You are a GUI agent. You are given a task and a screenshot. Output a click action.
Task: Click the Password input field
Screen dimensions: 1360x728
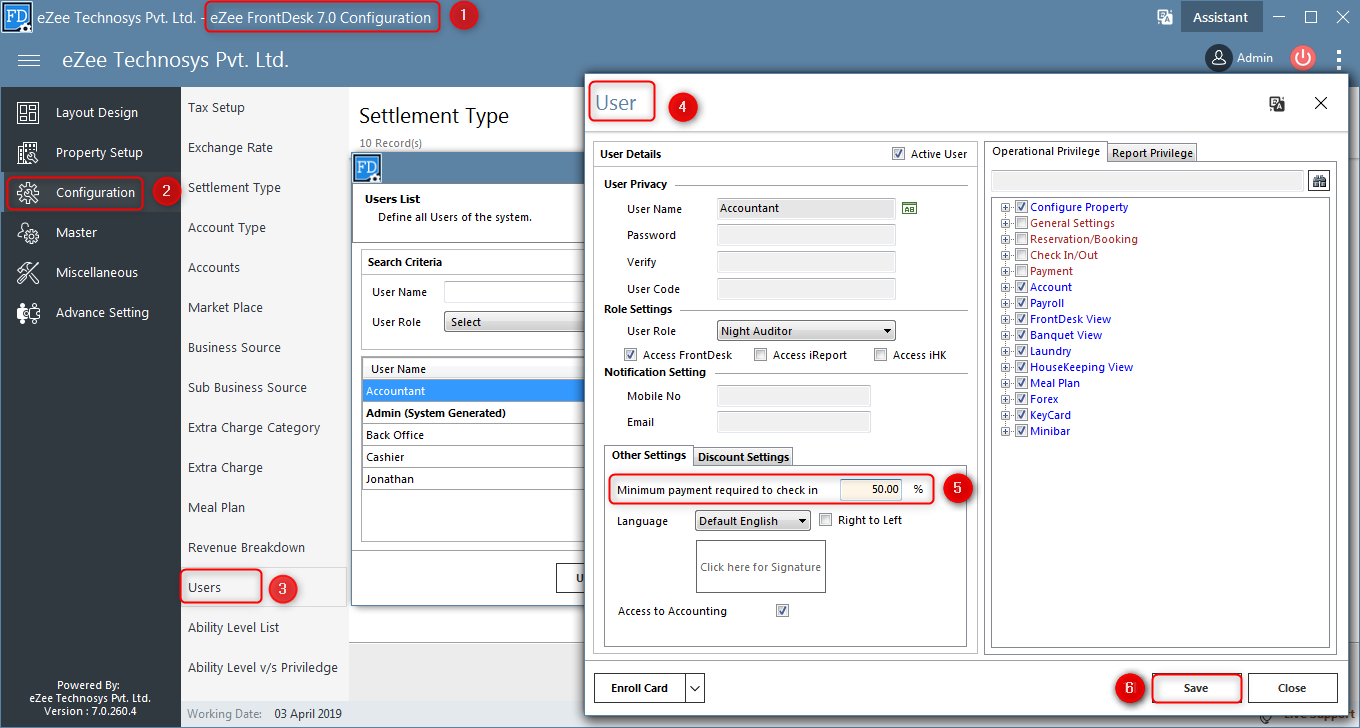806,235
